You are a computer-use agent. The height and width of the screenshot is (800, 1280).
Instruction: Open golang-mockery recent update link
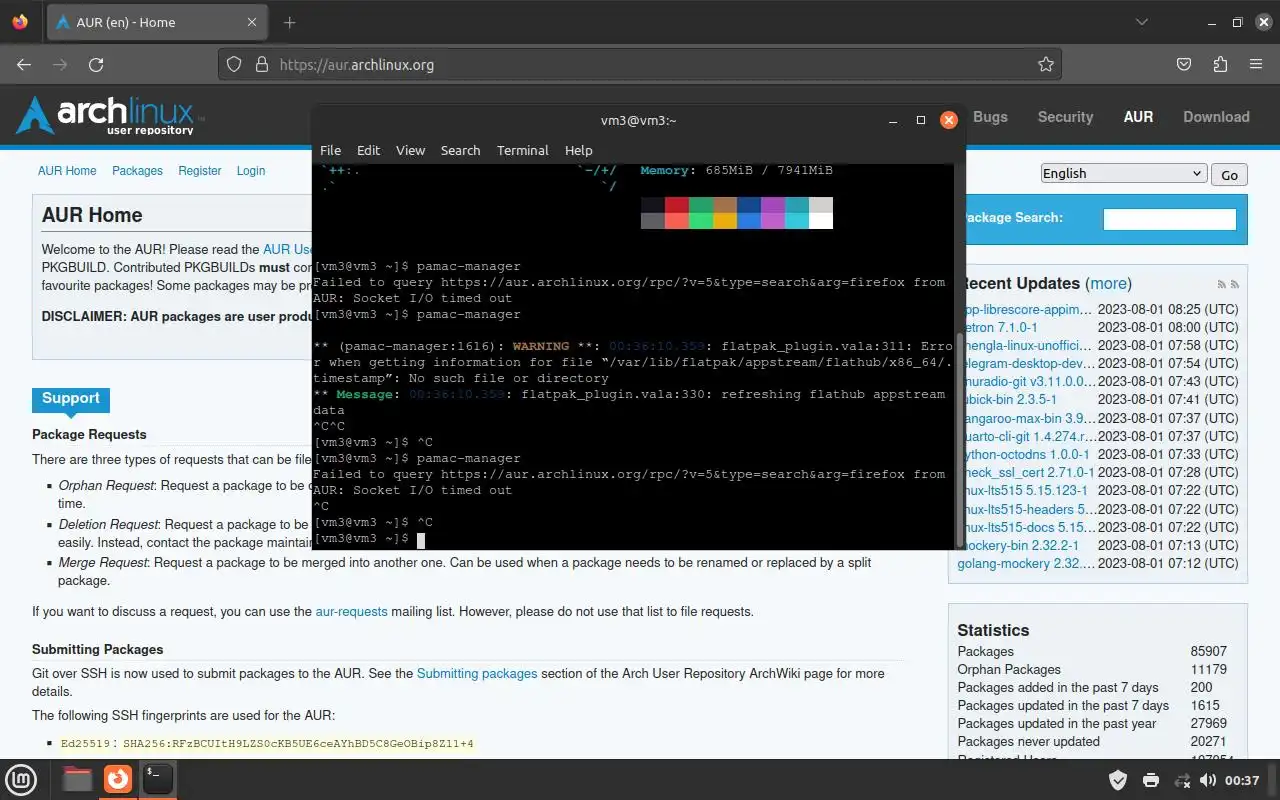1026,563
